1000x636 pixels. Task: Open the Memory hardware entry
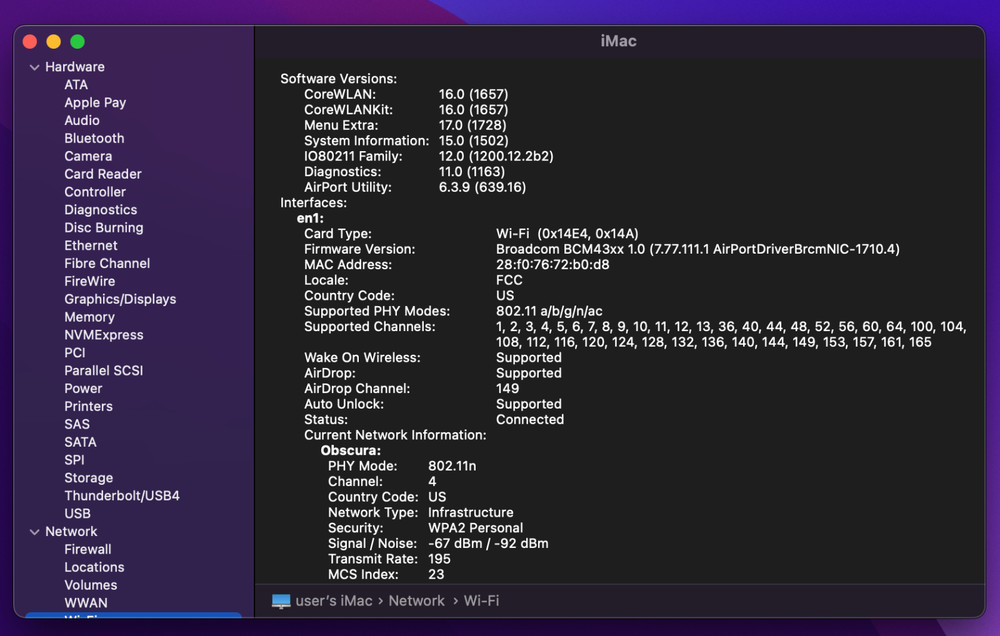pos(89,317)
